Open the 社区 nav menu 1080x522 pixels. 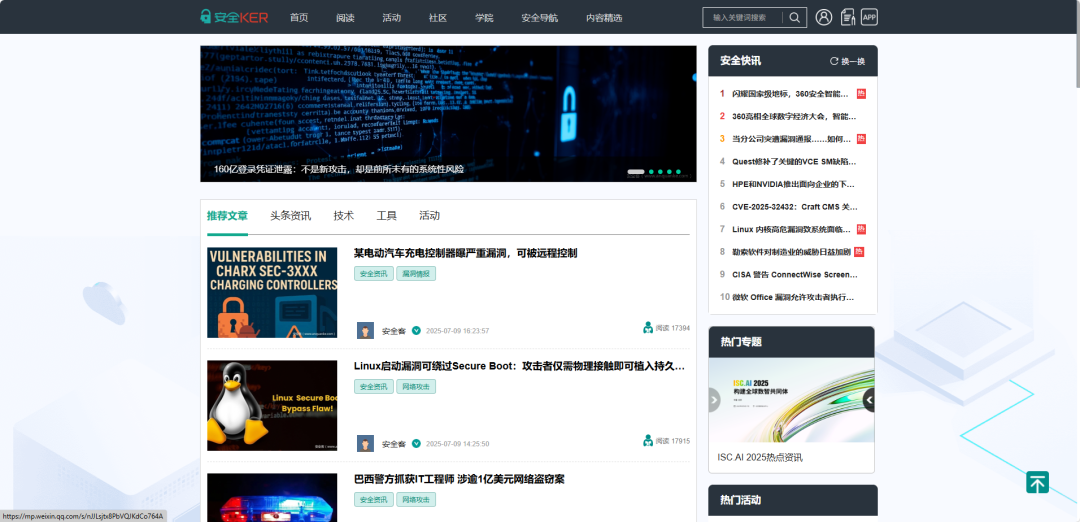tap(437, 18)
